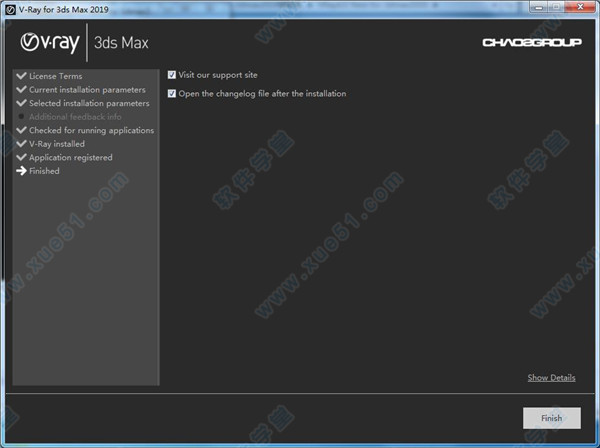The width and height of the screenshot is (600, 448).
Task: Select the Application registered step
Action: pyautogui.click(x=71, y=158)
